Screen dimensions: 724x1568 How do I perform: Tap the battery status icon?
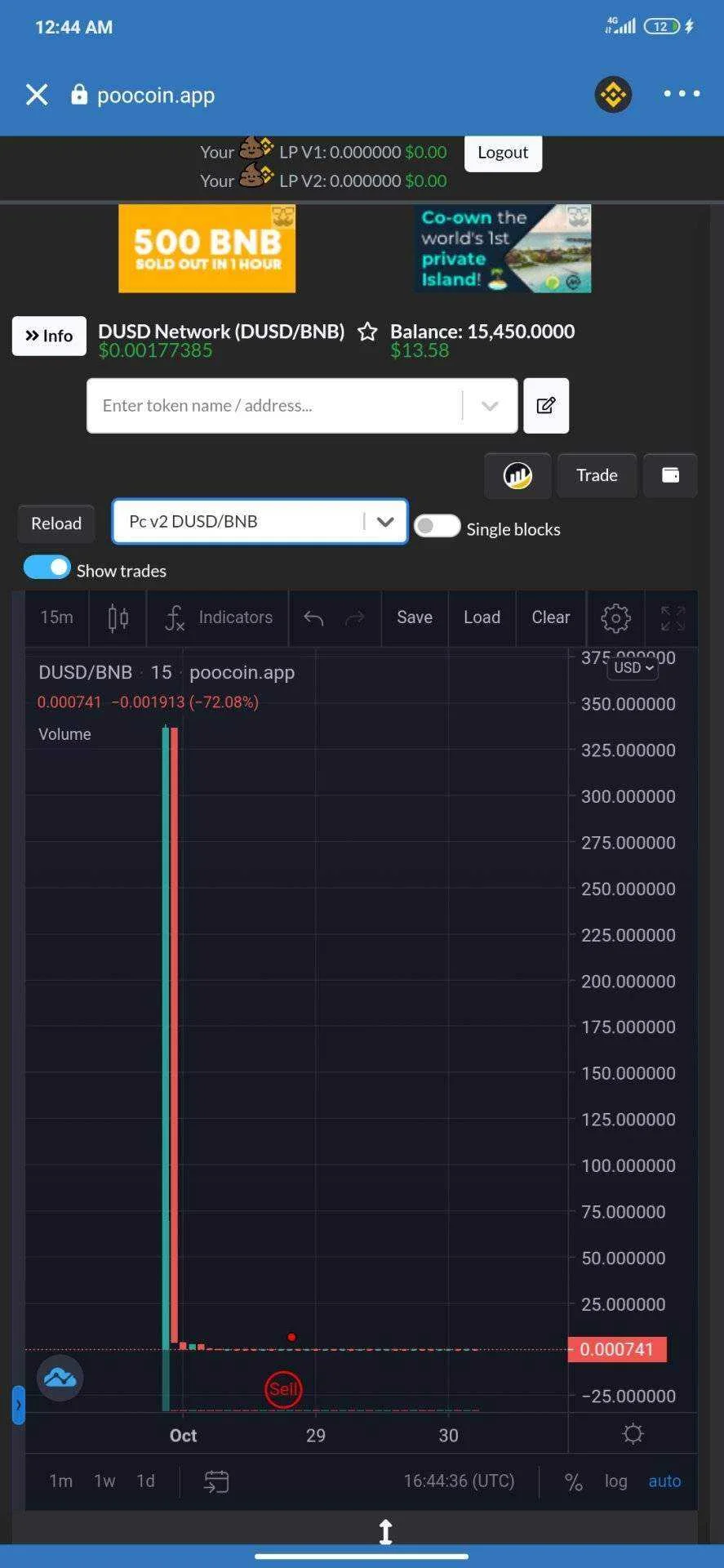click(x=661, y=26)
